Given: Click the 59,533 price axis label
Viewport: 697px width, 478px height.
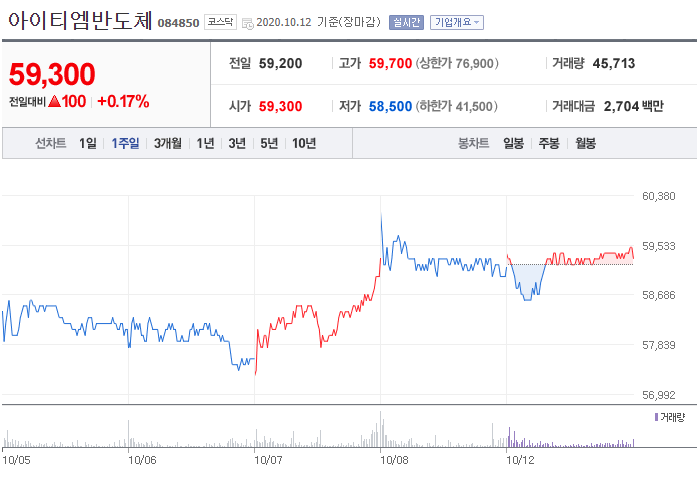Looking at the screenshot, I should (659, 246).
